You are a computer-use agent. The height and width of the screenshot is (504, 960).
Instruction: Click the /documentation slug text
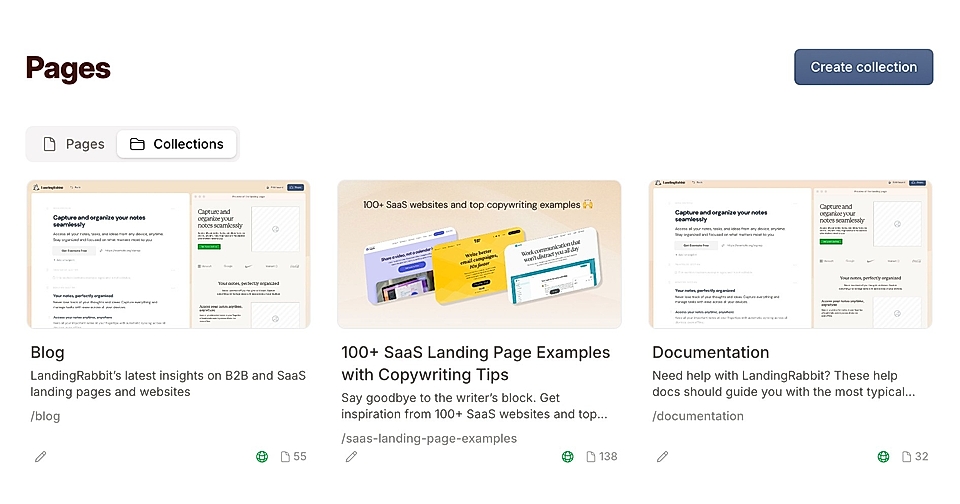point(698,416)
